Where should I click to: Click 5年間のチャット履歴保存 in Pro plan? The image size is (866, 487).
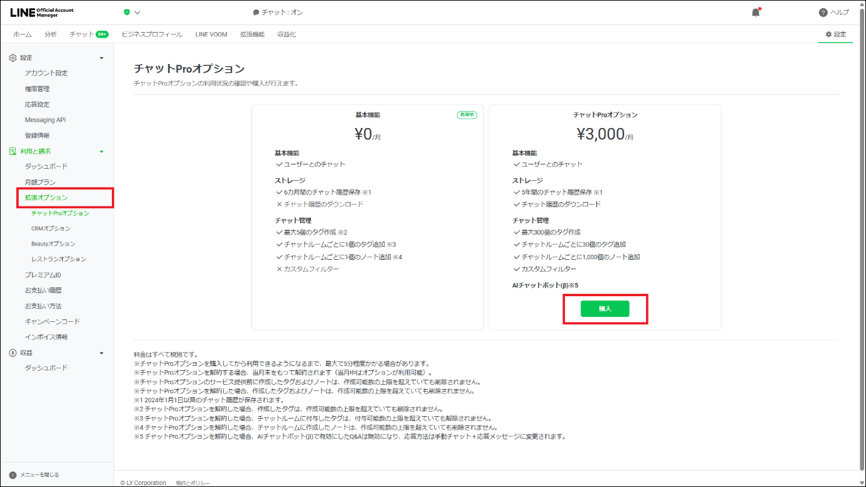pos(562,192)
